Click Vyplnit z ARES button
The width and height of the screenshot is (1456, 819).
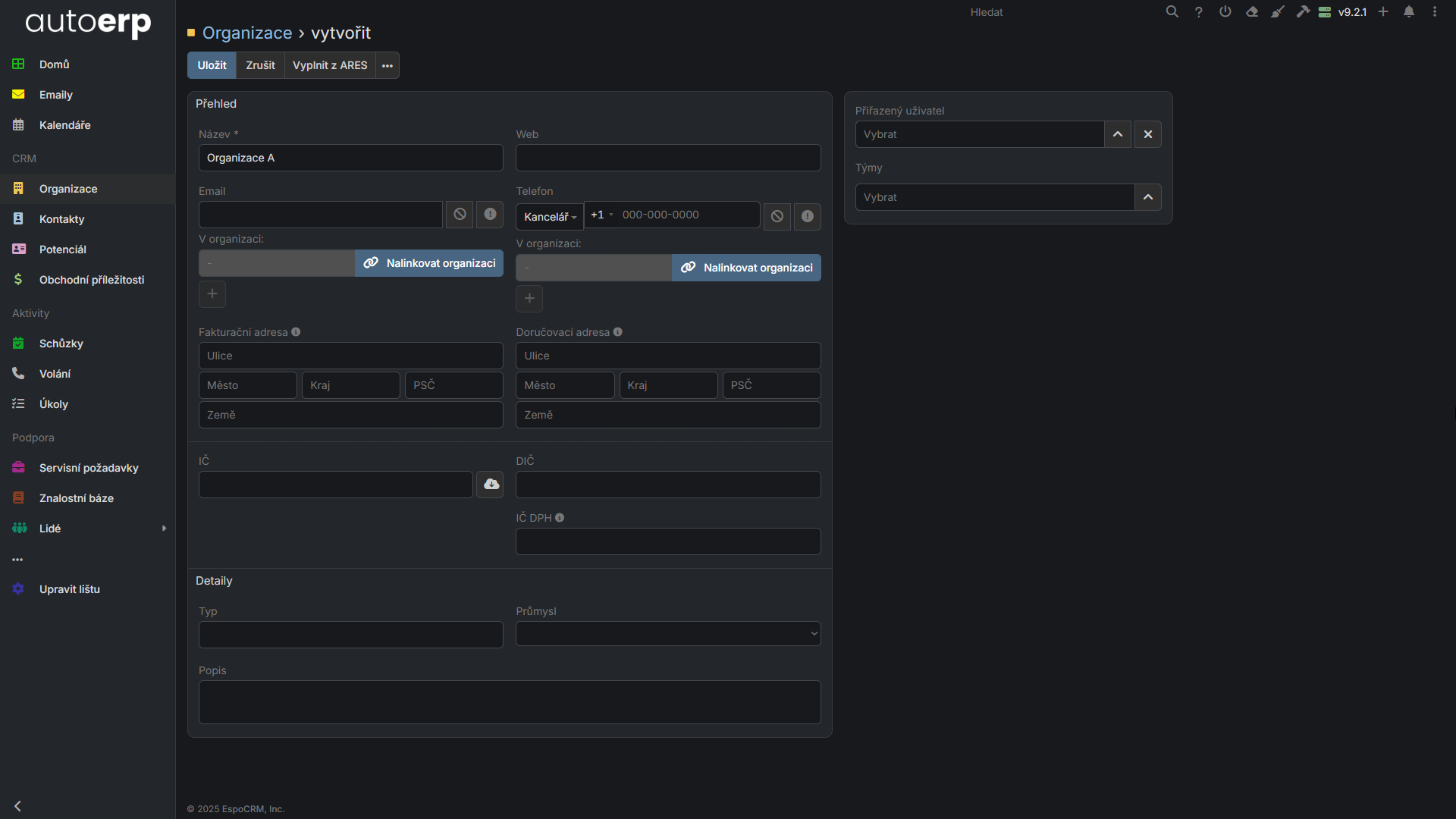tap(330, 65)
